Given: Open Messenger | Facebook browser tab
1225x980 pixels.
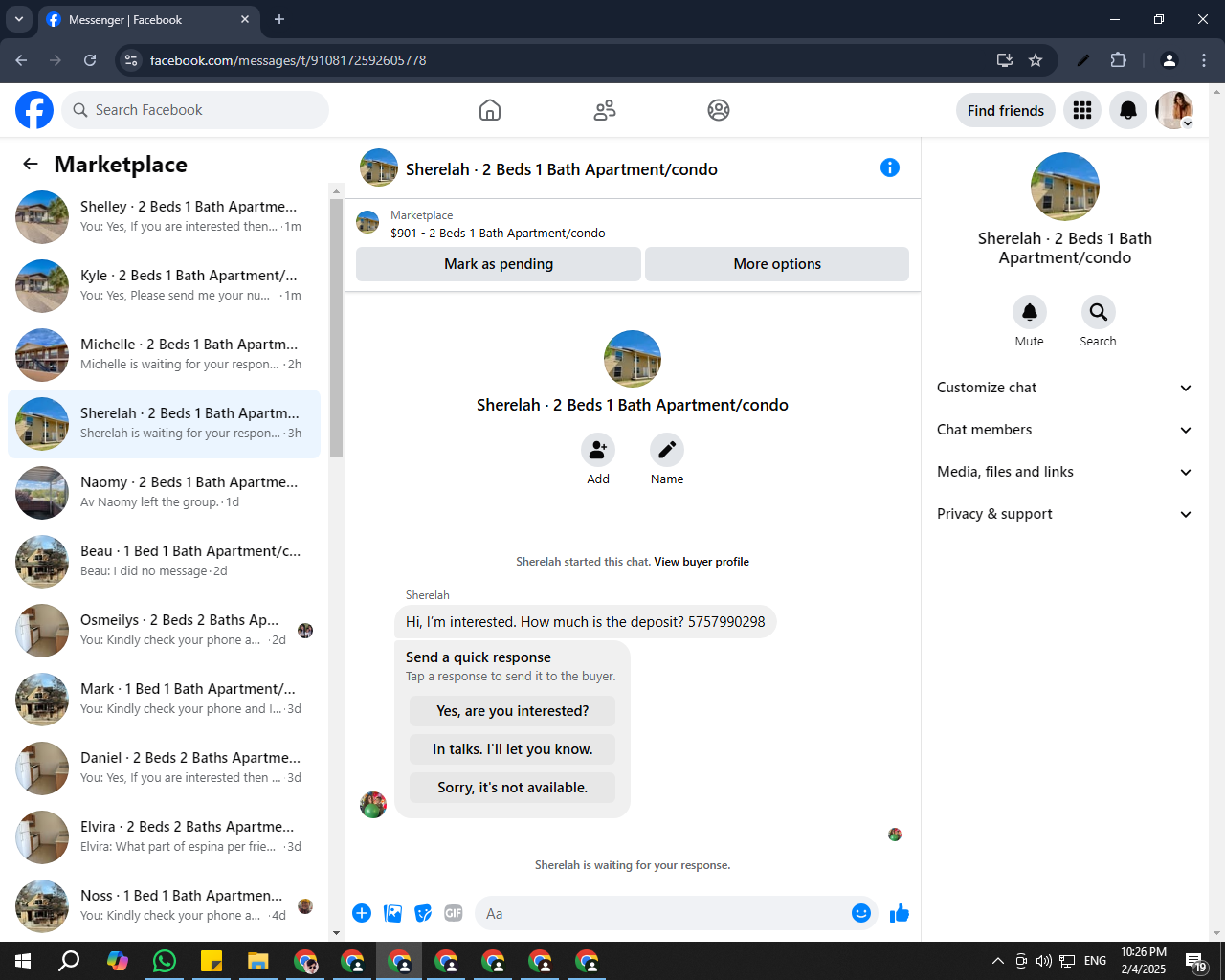Looking at the screenshot, I should click(148, 19).
